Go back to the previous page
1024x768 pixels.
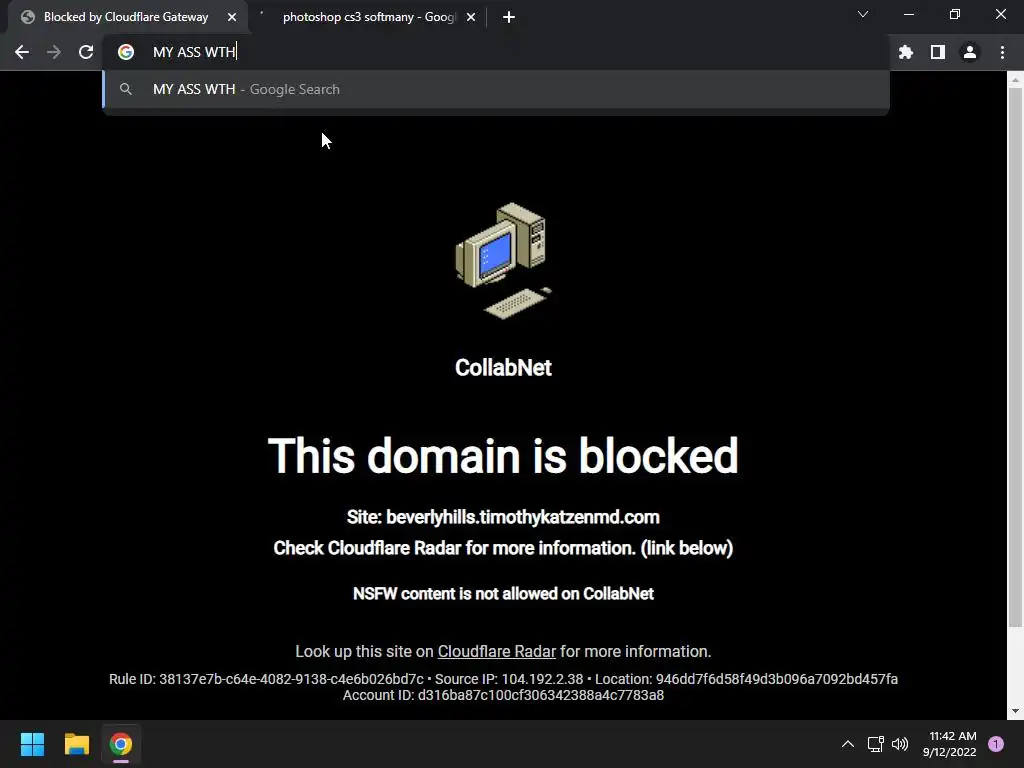pos(22,52)
